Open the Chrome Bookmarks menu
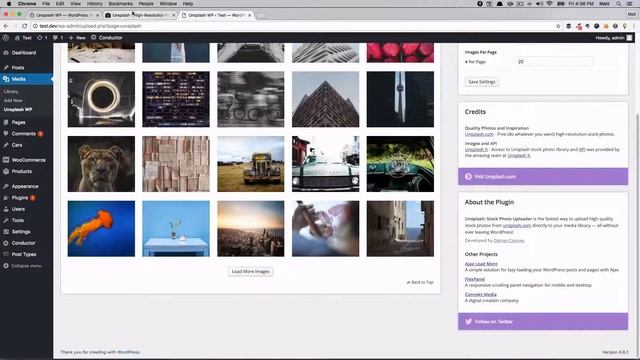Viewport: 640px width, 360px height. click(x=120, y=4)
